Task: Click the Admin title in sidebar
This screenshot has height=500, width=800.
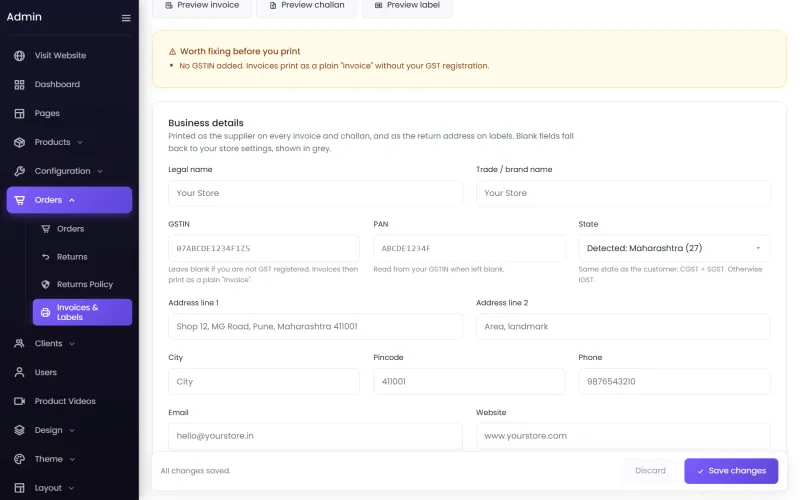Action: pyautogui.click(x=24, y=17)
